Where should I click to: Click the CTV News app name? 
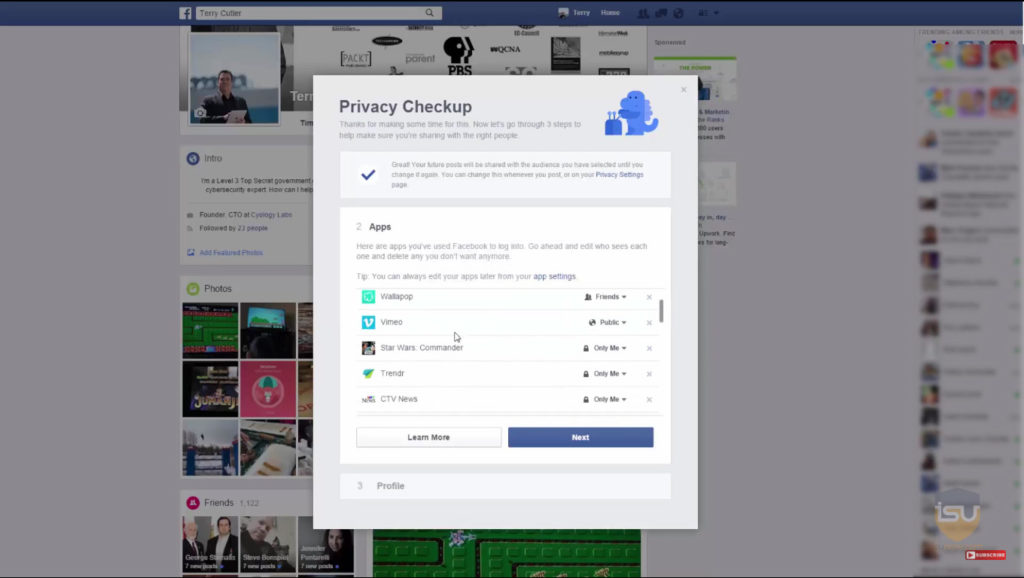coord(398,399)
